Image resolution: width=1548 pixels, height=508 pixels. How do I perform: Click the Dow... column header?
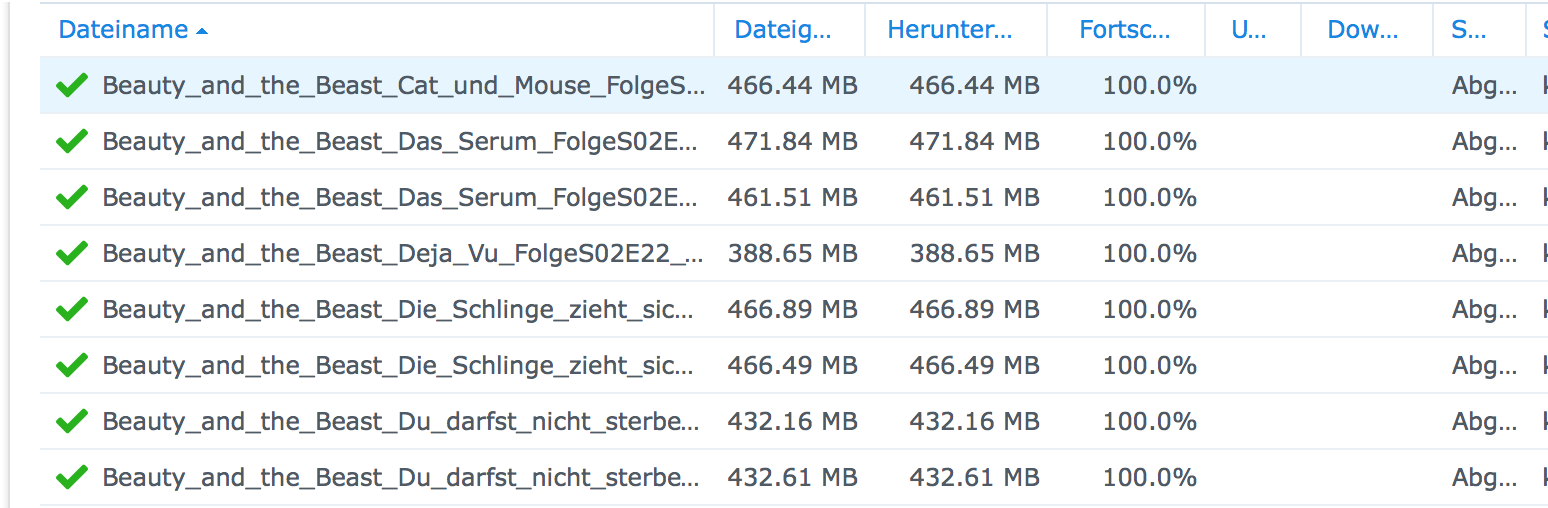point(1363,30)
